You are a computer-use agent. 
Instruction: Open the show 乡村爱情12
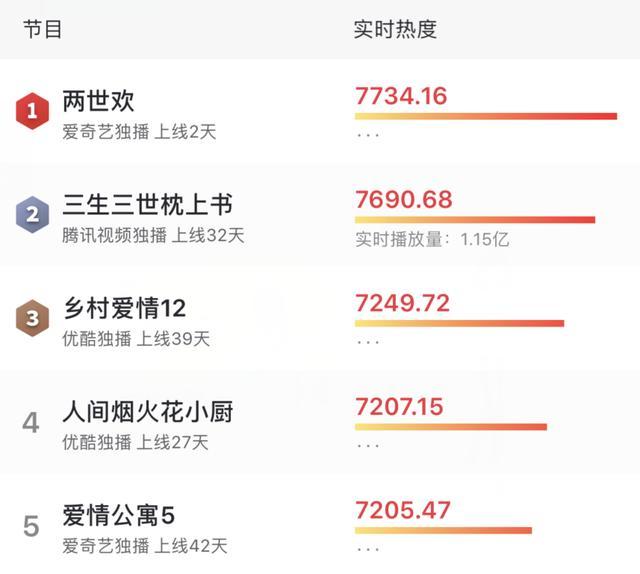124,308
